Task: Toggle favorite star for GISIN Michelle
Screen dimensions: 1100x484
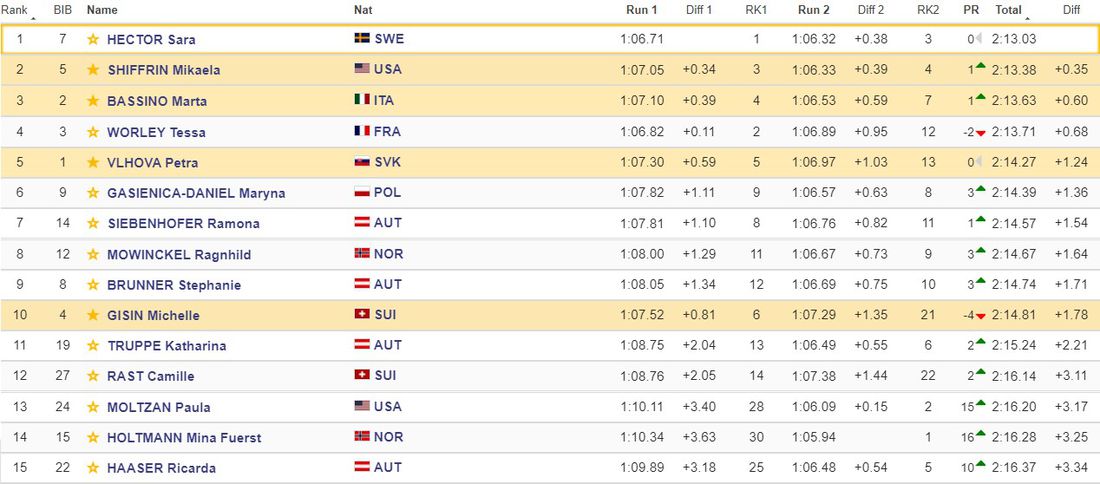Action: click(93, 316)
